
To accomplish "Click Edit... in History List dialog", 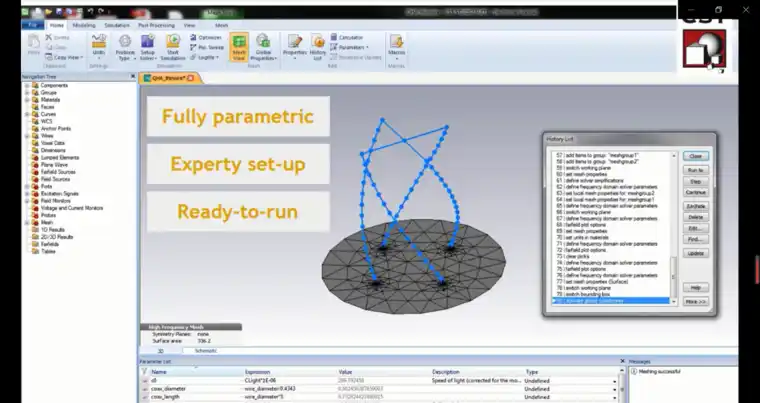I will pos(696,228).
